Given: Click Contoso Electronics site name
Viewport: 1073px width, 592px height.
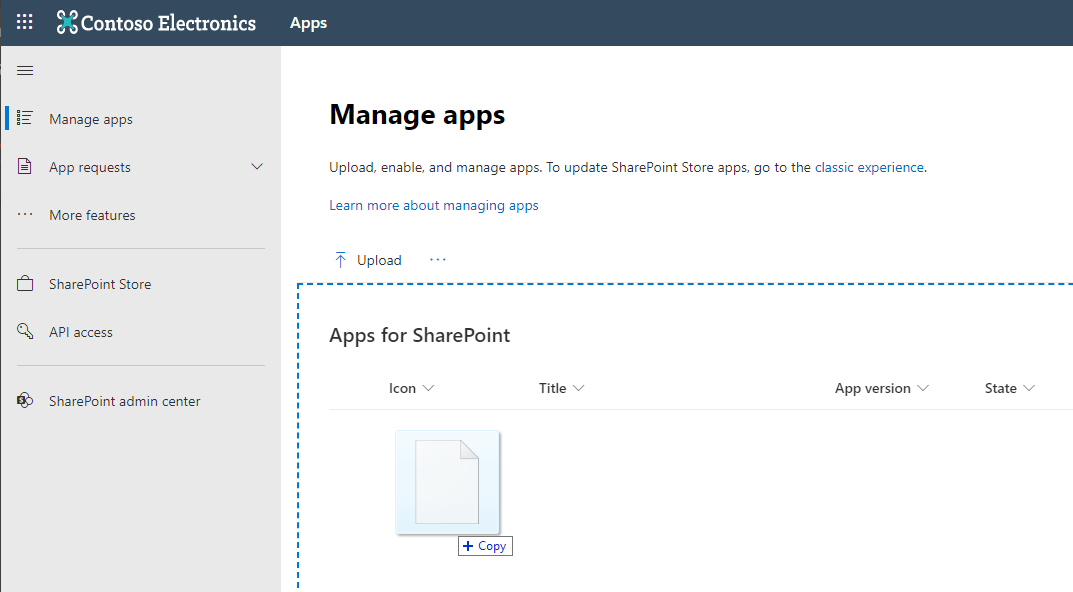Looking at the screenshot, I should pyautogui.click(x=168, y=23).
